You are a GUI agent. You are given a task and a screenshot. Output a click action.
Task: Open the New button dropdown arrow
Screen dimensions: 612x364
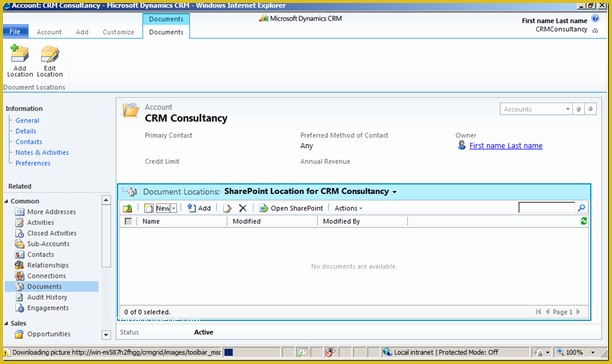[x=174, y=208]
